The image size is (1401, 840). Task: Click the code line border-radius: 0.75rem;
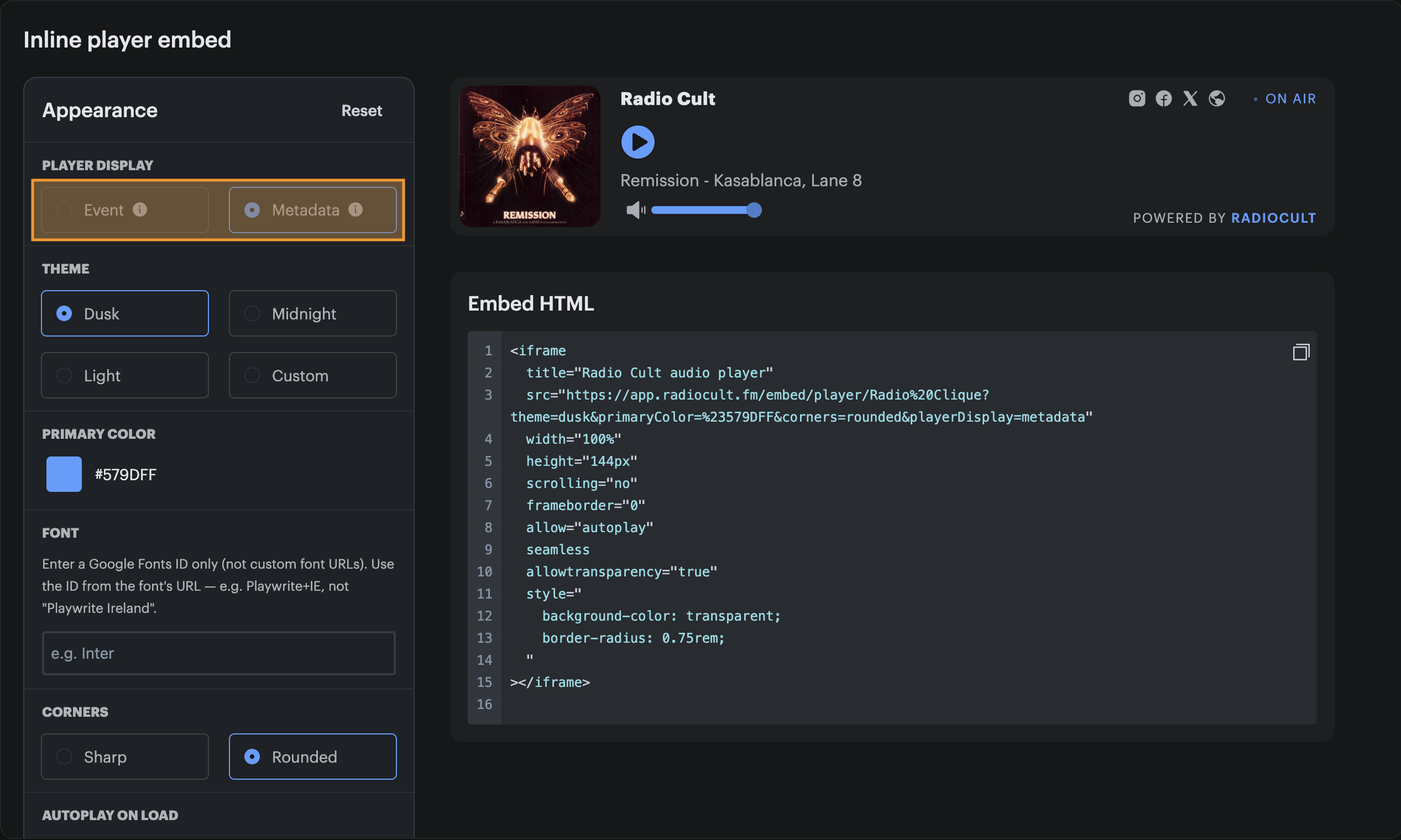[x=633, y=637]
